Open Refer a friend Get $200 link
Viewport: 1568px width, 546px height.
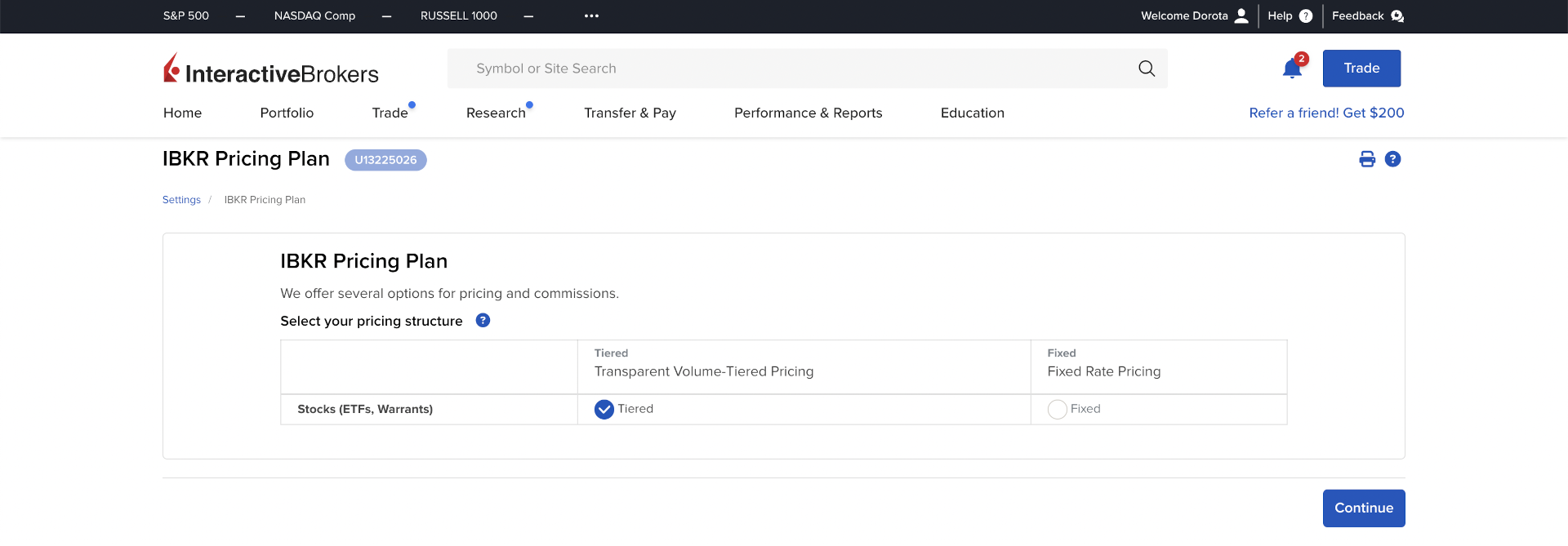(1326, 113)
